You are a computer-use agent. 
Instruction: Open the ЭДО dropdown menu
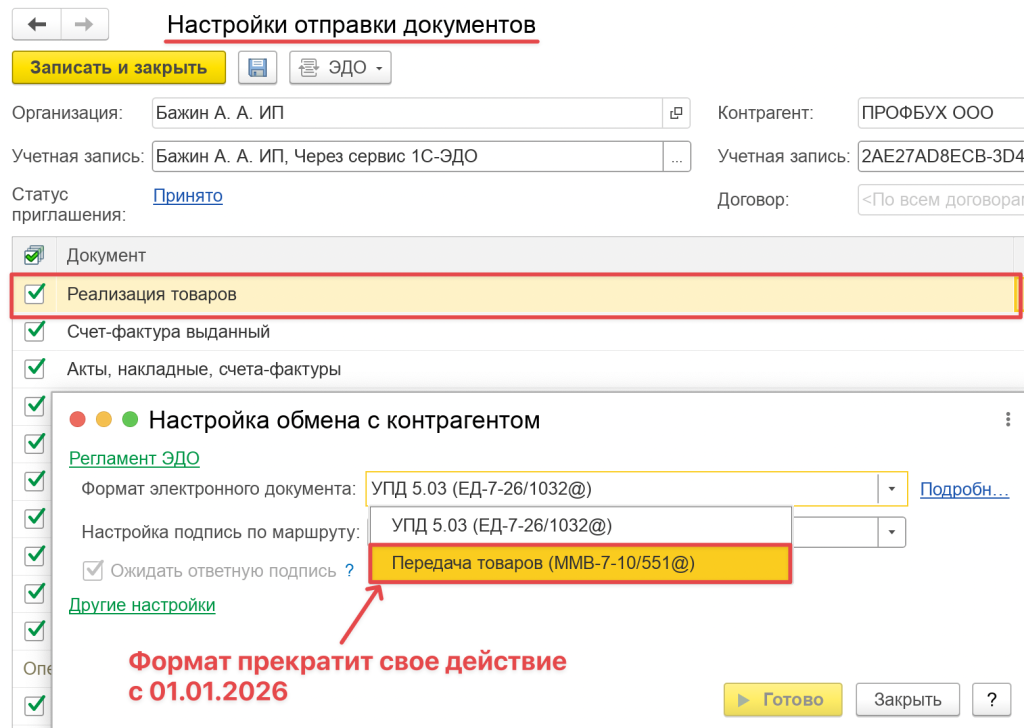340,68
